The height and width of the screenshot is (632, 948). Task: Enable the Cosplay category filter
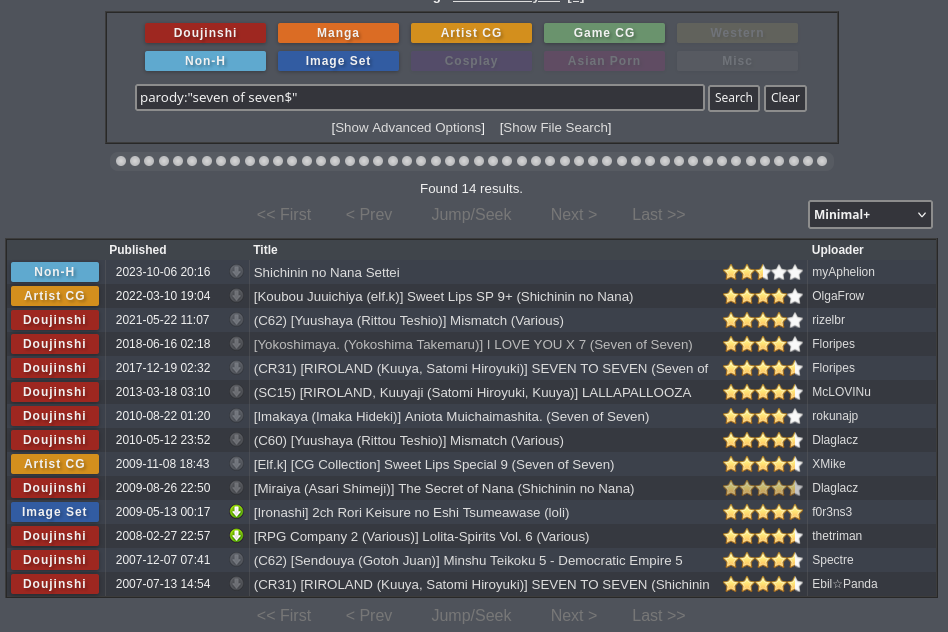pos(471,60)
